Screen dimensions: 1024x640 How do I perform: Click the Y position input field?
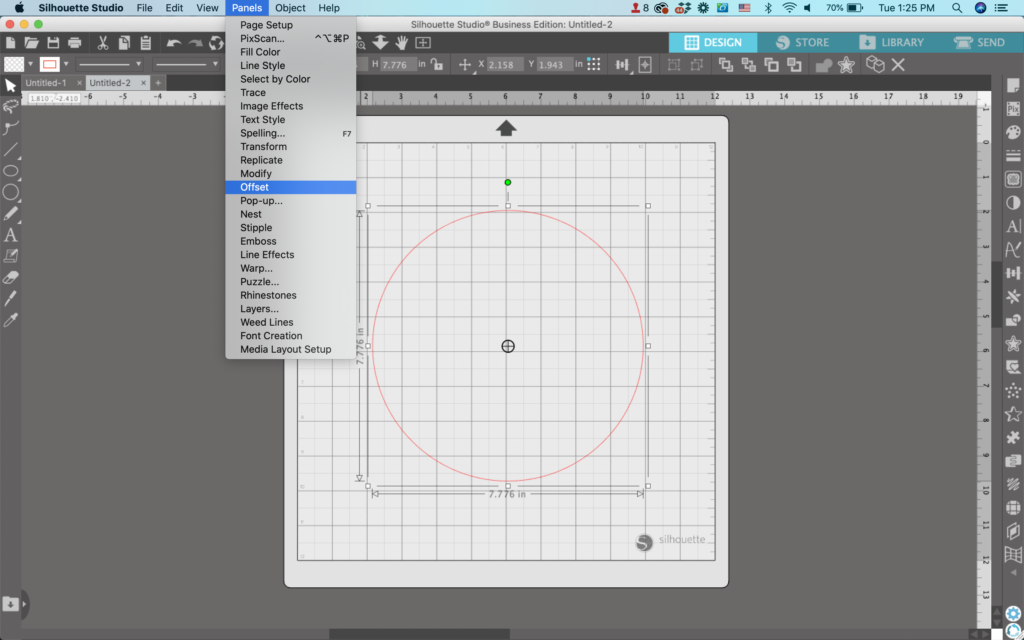(x=555, y=65)
